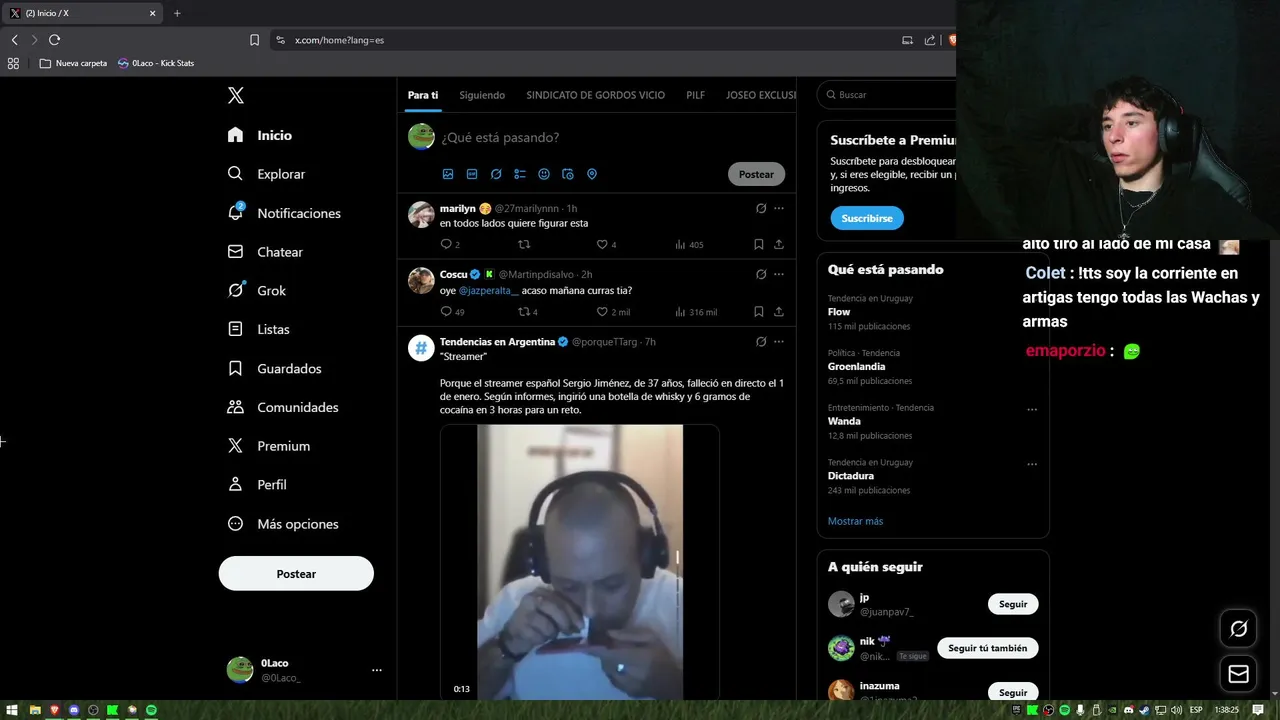Open Listas in sidebar
The height and width of the screenshot is (720, 1280).
pyautogui.click(x=258, y=329)
